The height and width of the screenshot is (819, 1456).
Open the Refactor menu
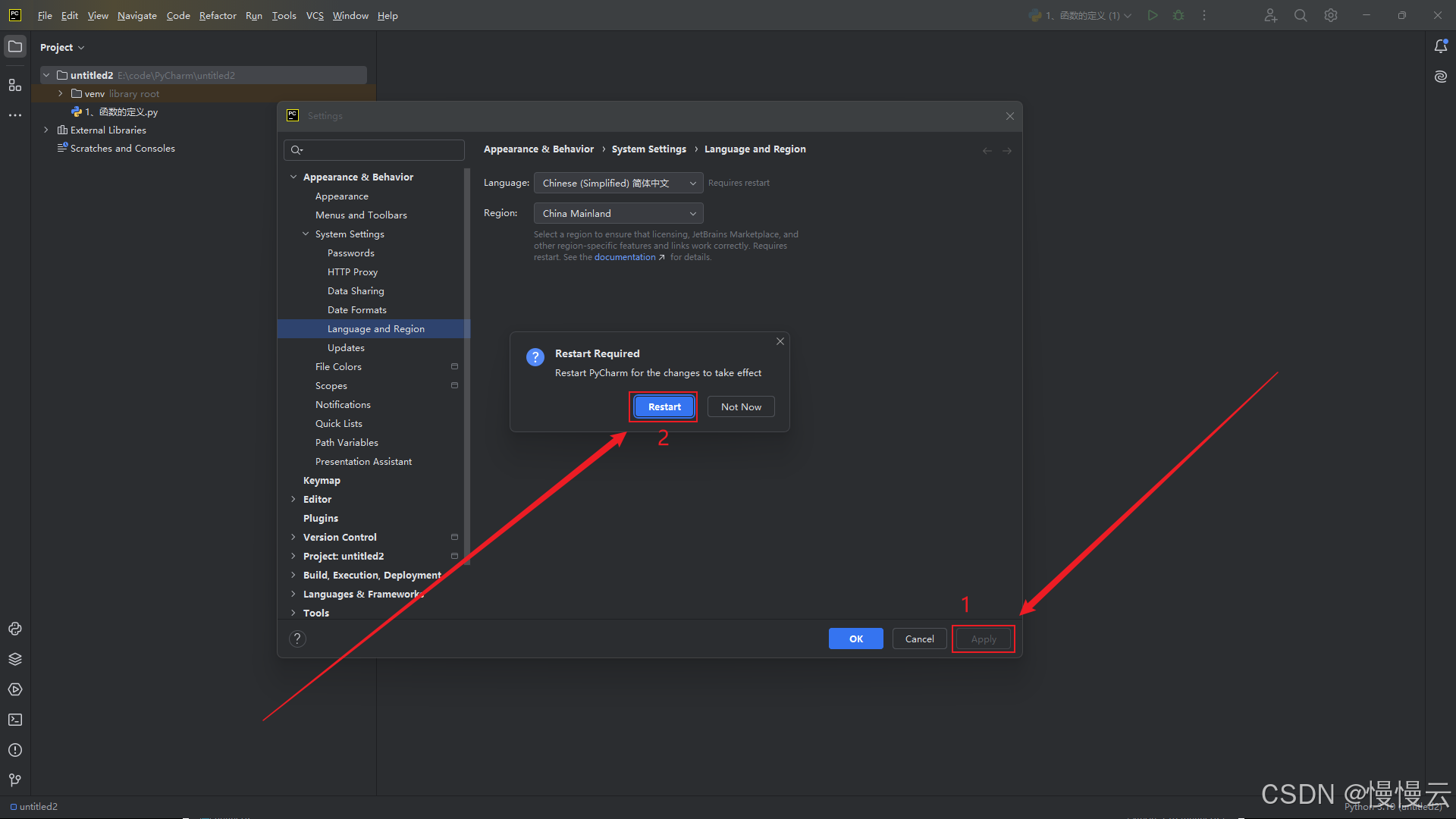point(218,15)
